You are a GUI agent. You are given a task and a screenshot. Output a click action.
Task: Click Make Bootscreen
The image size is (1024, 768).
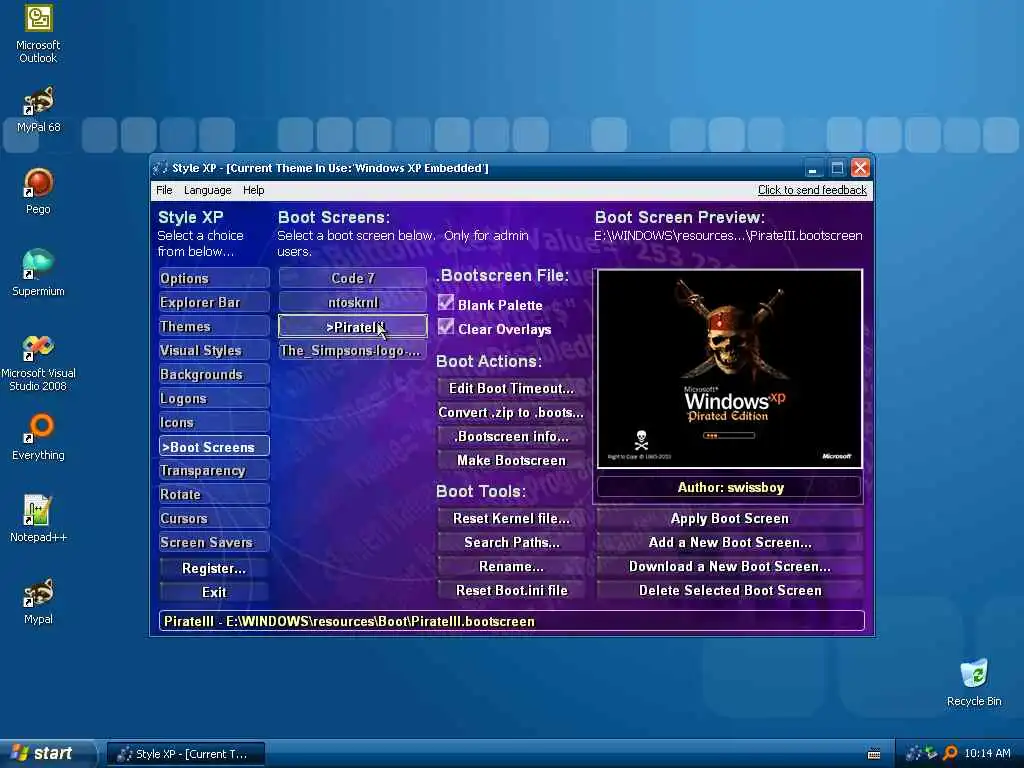511,460
